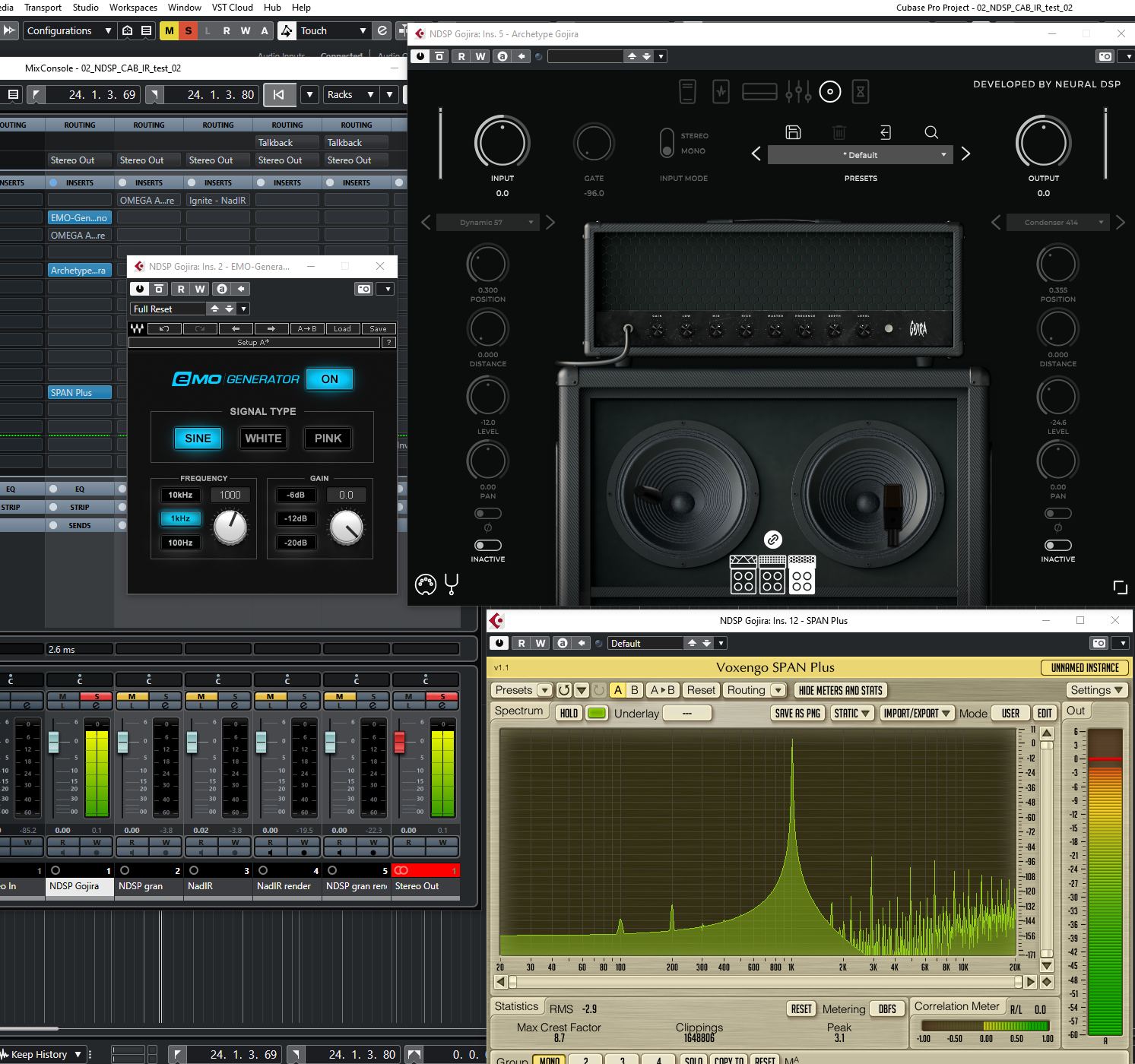The height and width of the screenshot is (1064, 1135).
Task: Open SPAN Plus Settings dropdown
Action: [x=1097, y=690]
